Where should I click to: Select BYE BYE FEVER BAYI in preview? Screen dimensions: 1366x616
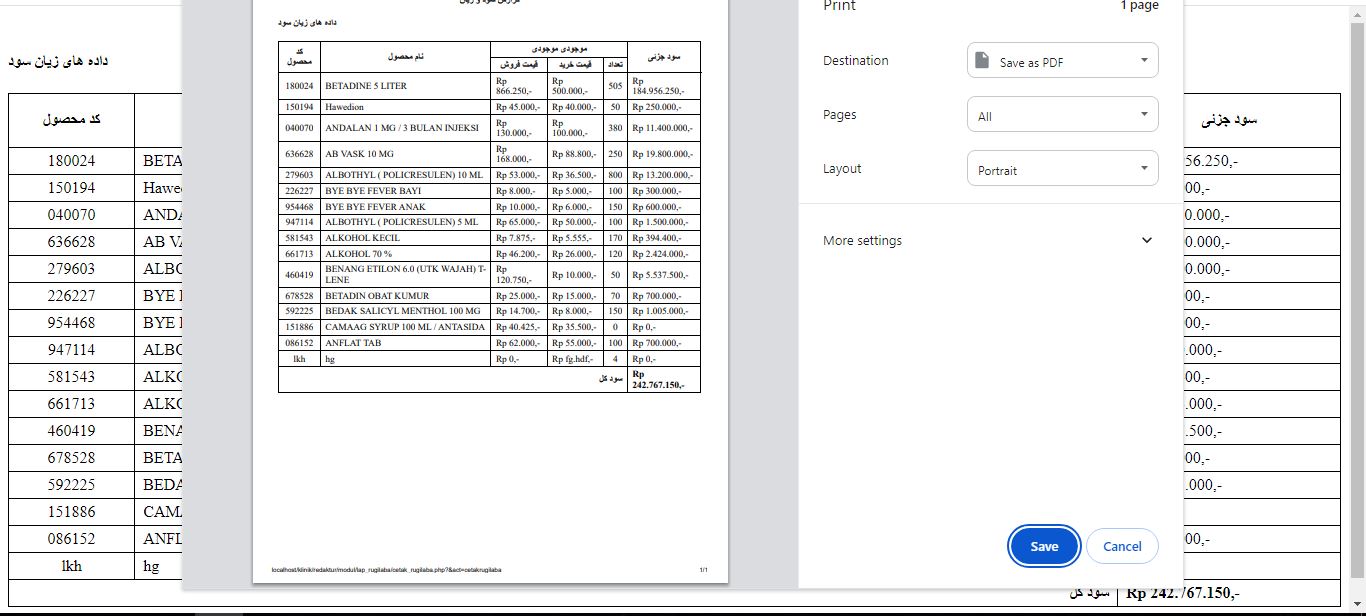pyautogui.click(x=373, y=191)
